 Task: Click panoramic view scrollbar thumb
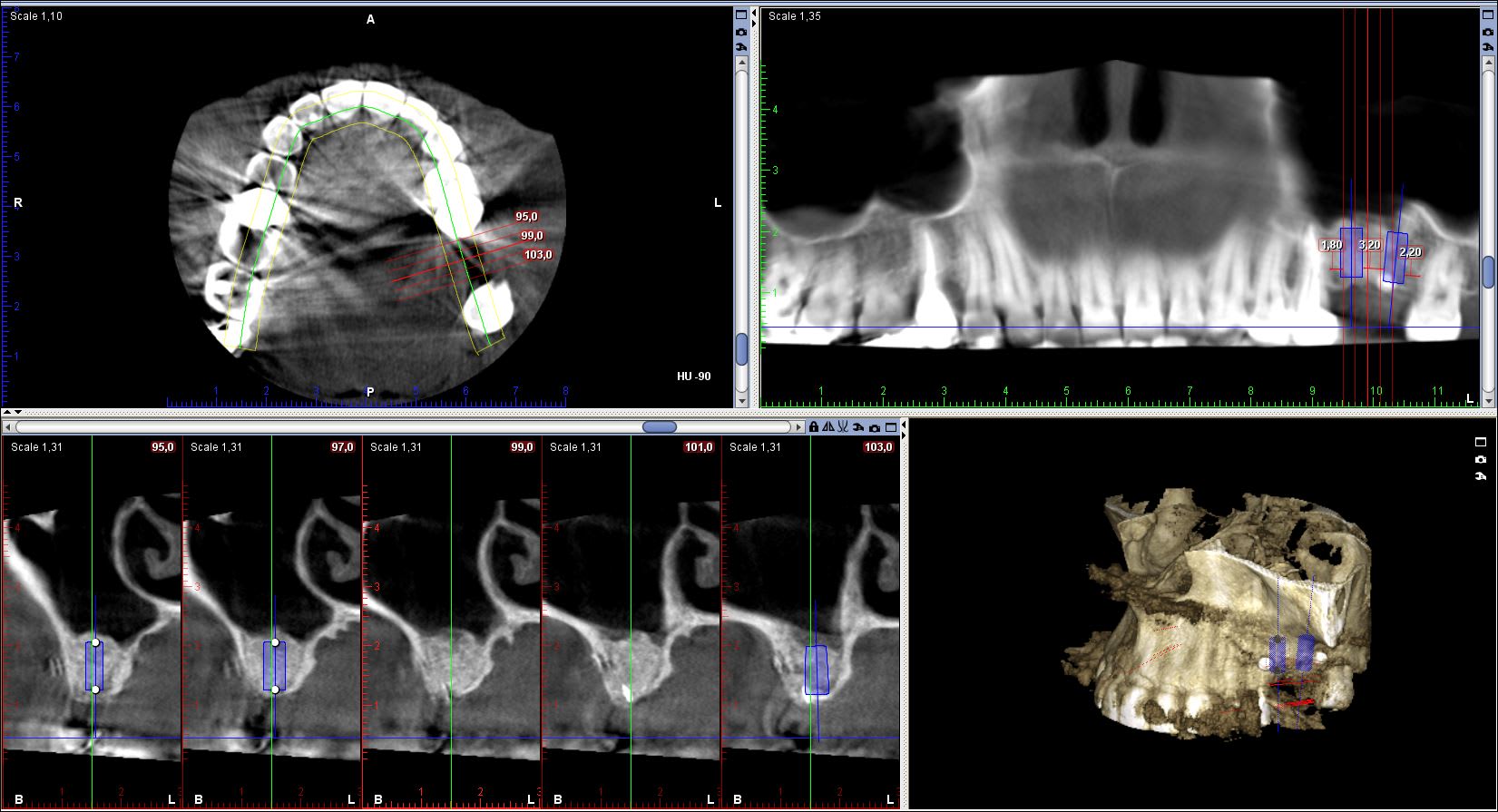pos(1488,270)
